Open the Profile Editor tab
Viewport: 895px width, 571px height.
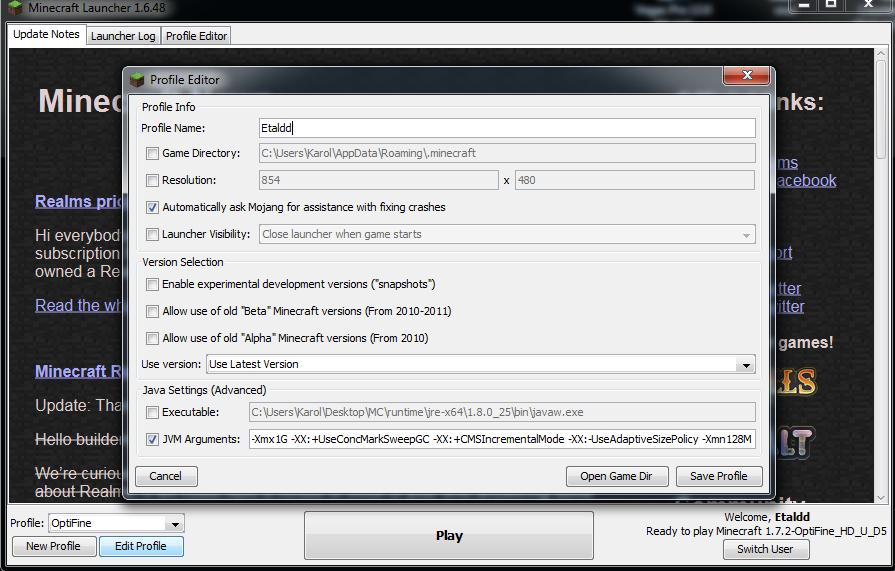[196, 36]
